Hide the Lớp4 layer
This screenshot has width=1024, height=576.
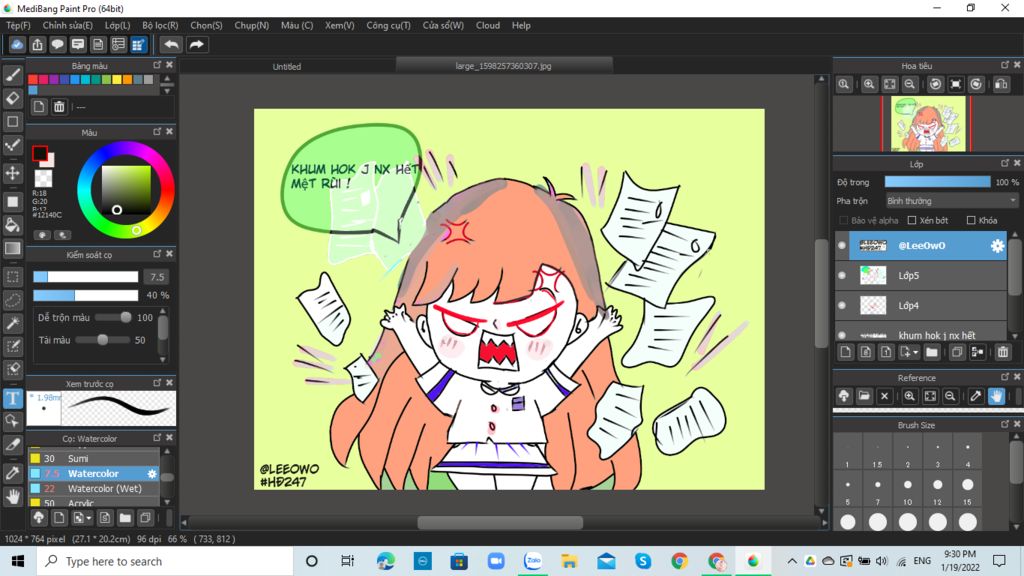(x=842, y=306)
